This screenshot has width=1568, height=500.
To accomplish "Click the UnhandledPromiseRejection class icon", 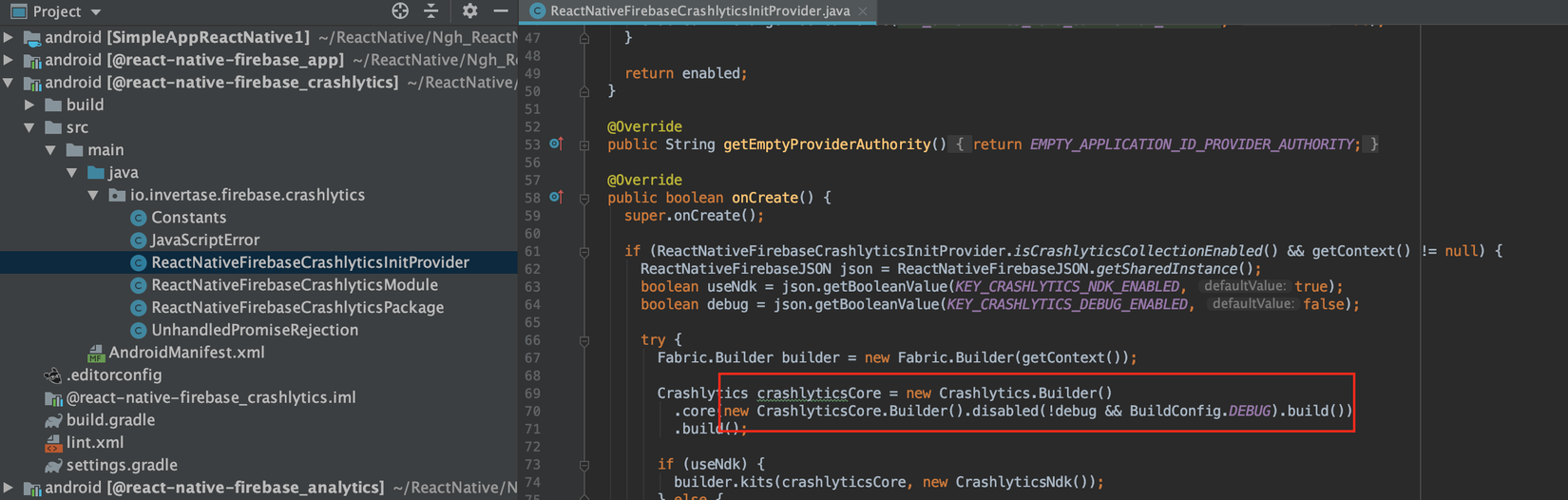I will [x=139, y=330].
